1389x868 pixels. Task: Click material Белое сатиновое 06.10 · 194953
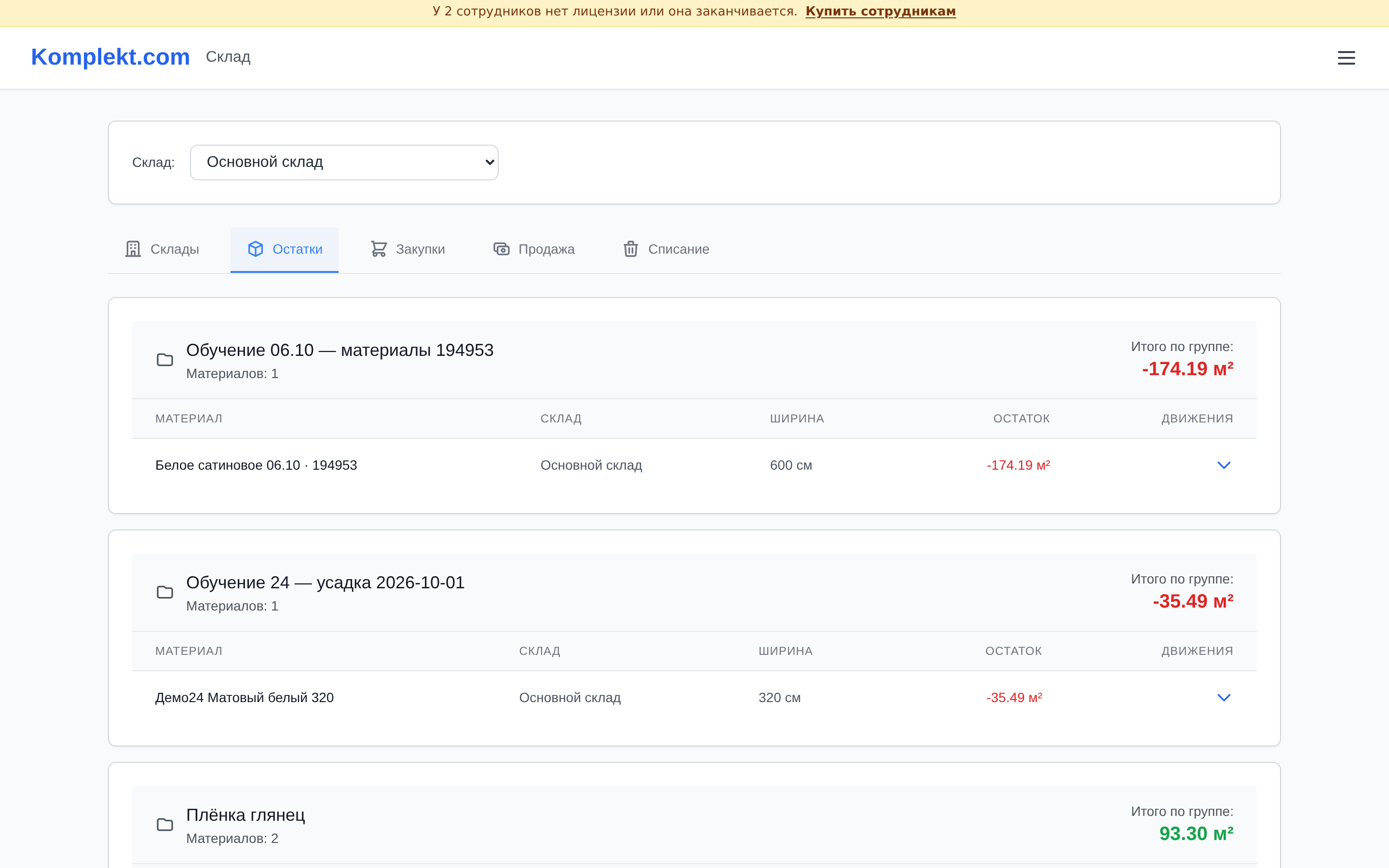click(x=256, y=465)
